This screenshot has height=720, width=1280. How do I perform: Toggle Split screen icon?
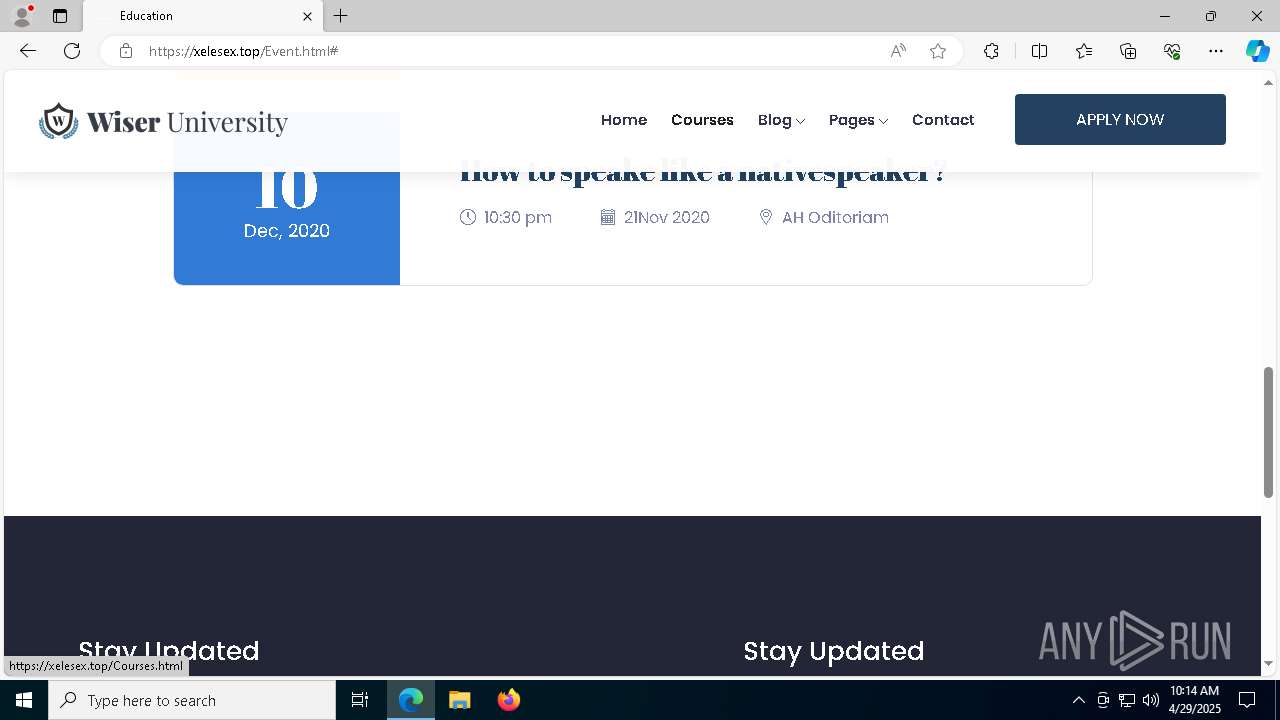[1039, 51]
